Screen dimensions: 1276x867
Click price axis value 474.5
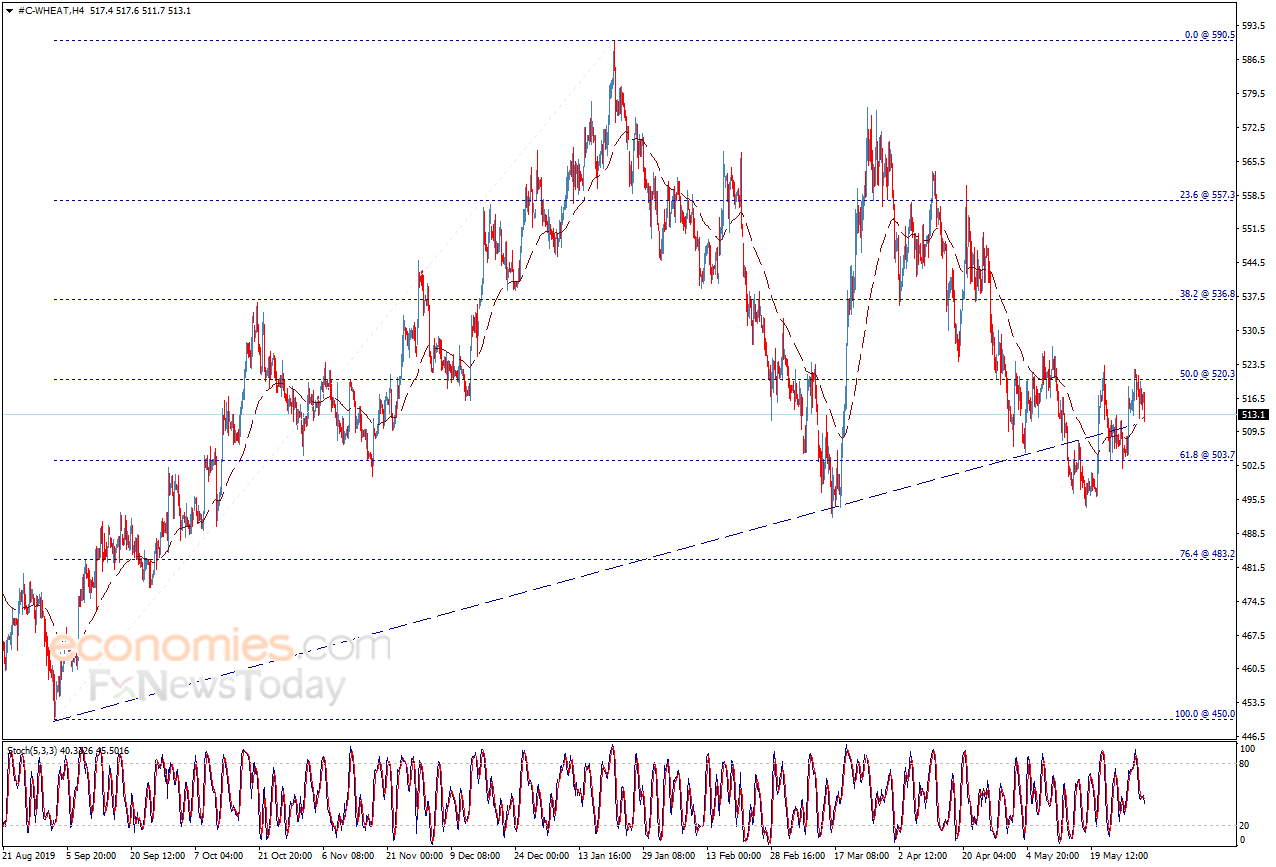[1254, 602]
